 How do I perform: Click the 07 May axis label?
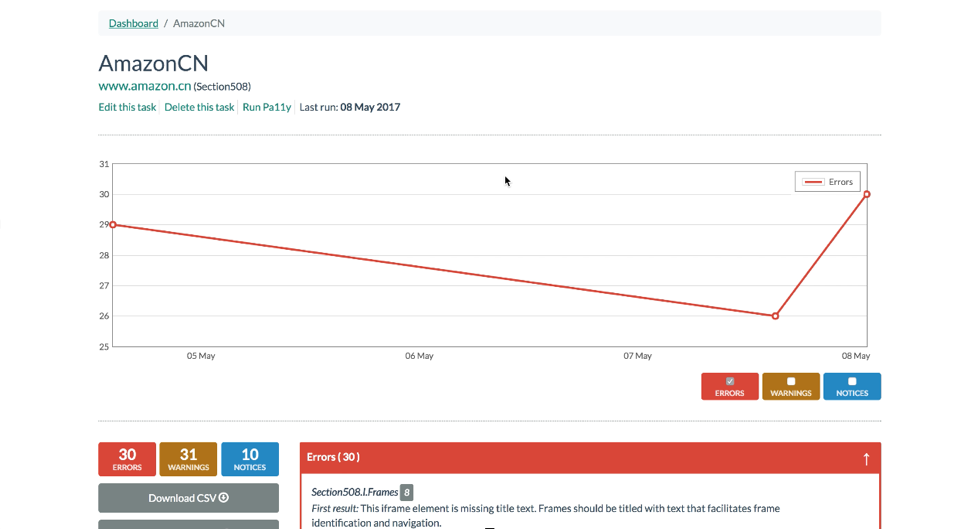[637, 356]
